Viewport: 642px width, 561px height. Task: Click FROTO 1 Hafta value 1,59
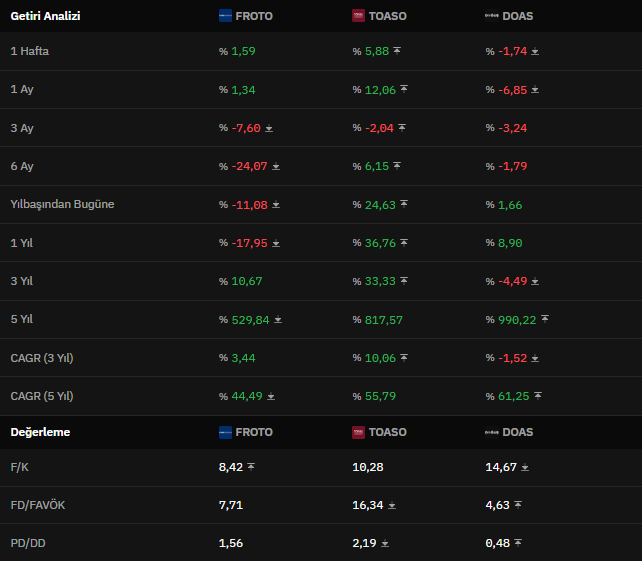point(243,51)
